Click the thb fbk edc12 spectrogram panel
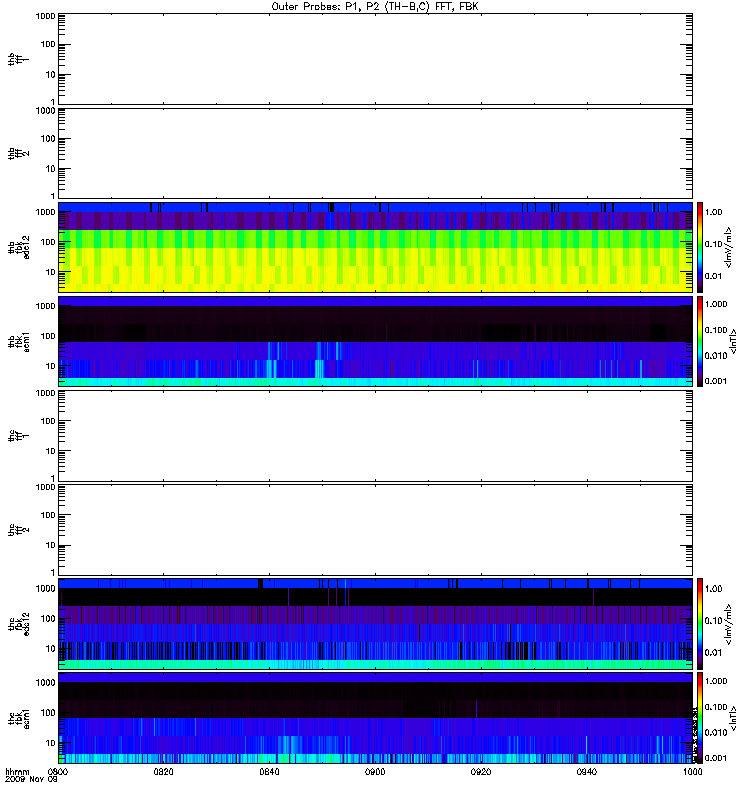Image resolution: width=750 pixels, height=800 pixels. point(375,247)
